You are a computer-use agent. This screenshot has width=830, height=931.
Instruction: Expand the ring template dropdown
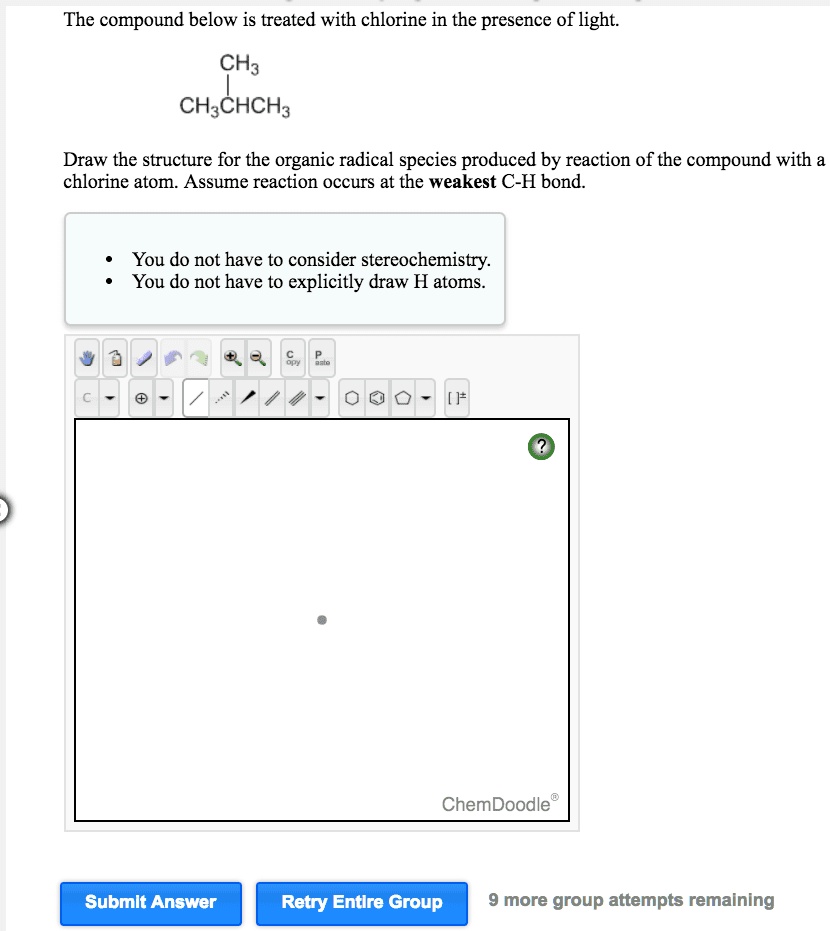tap(425, 397)
